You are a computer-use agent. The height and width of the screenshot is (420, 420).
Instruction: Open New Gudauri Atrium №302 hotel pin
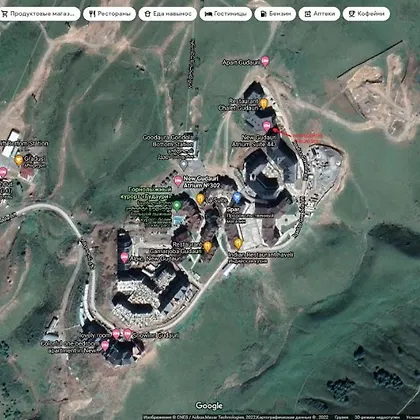178,181
